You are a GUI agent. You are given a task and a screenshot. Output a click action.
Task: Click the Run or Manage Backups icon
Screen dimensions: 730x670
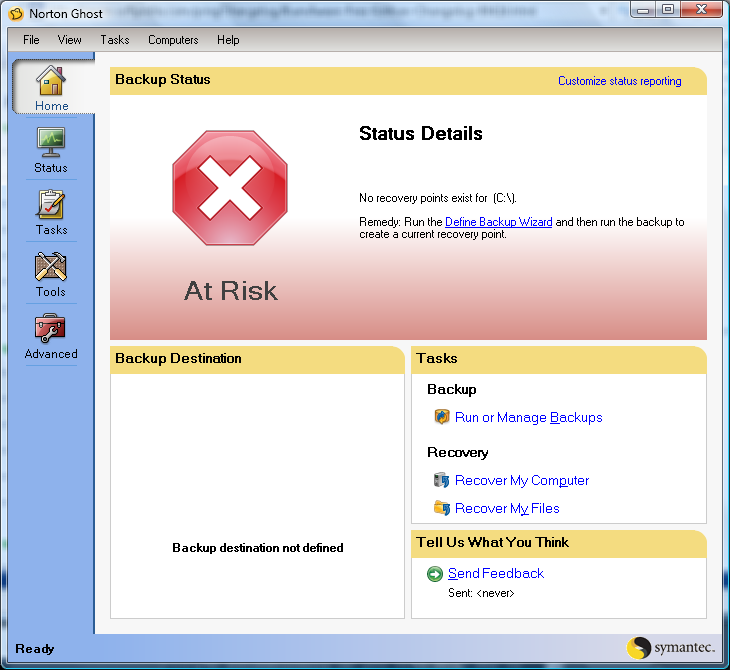point(441,417)
